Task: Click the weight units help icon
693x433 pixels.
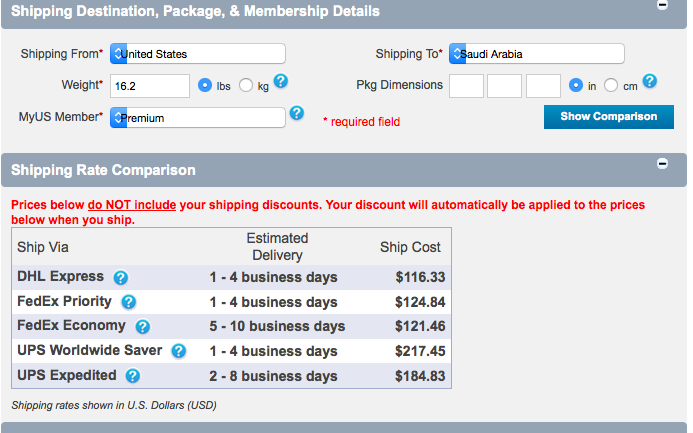Action: point(281,82)
